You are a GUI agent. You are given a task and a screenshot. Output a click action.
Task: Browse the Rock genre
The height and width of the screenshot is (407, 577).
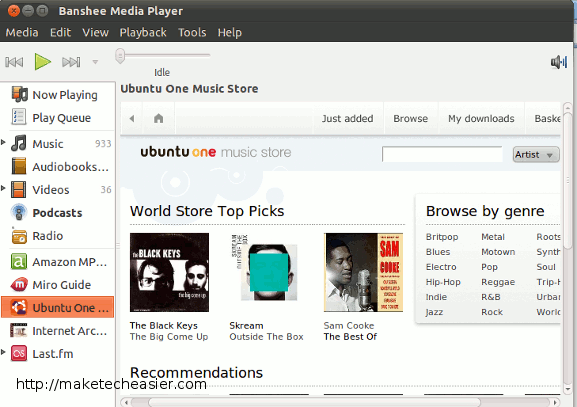[x=492, y=312]
